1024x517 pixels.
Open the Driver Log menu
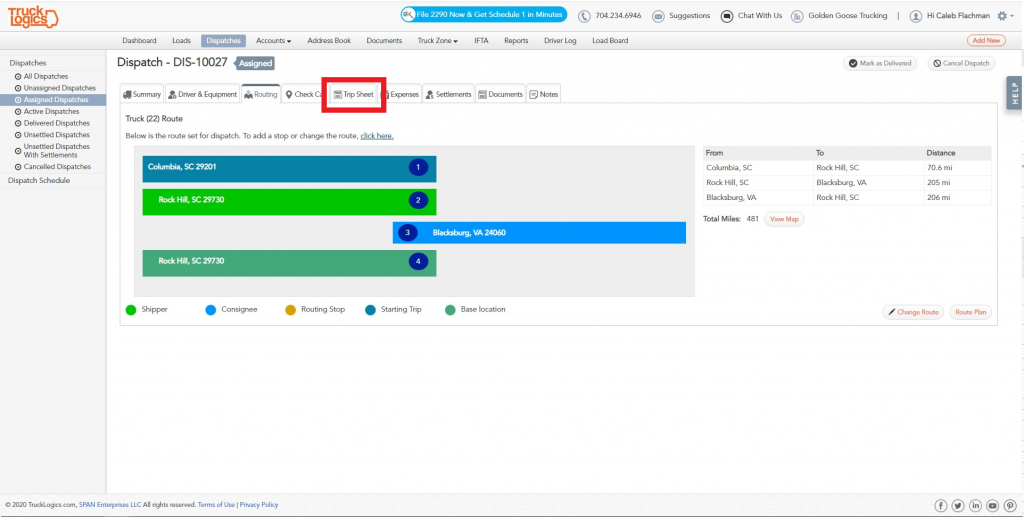tap(560, 40)
